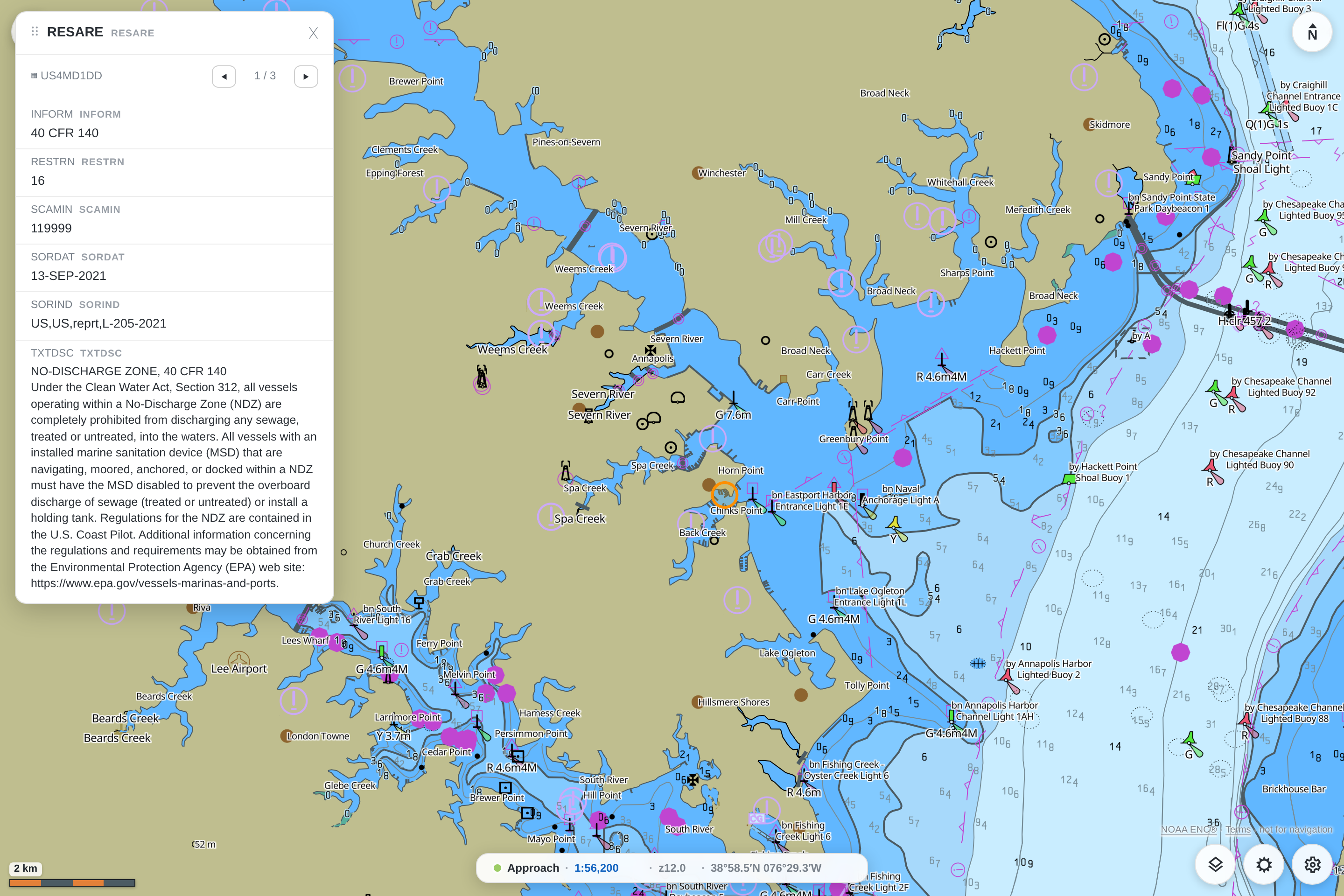The image size is (1344, 896).
Task: Click the Tolly Point label
Action: coord(867,685)
